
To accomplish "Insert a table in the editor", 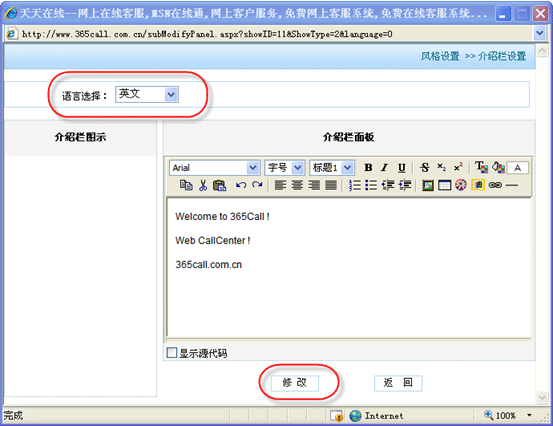I will pyautogui.click(x=444, y=185).
